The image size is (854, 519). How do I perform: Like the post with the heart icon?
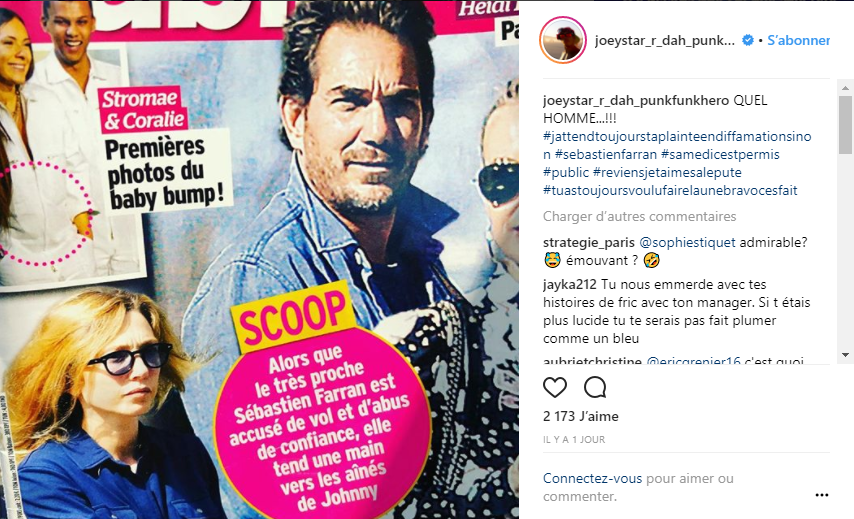(x=555, y=387)
